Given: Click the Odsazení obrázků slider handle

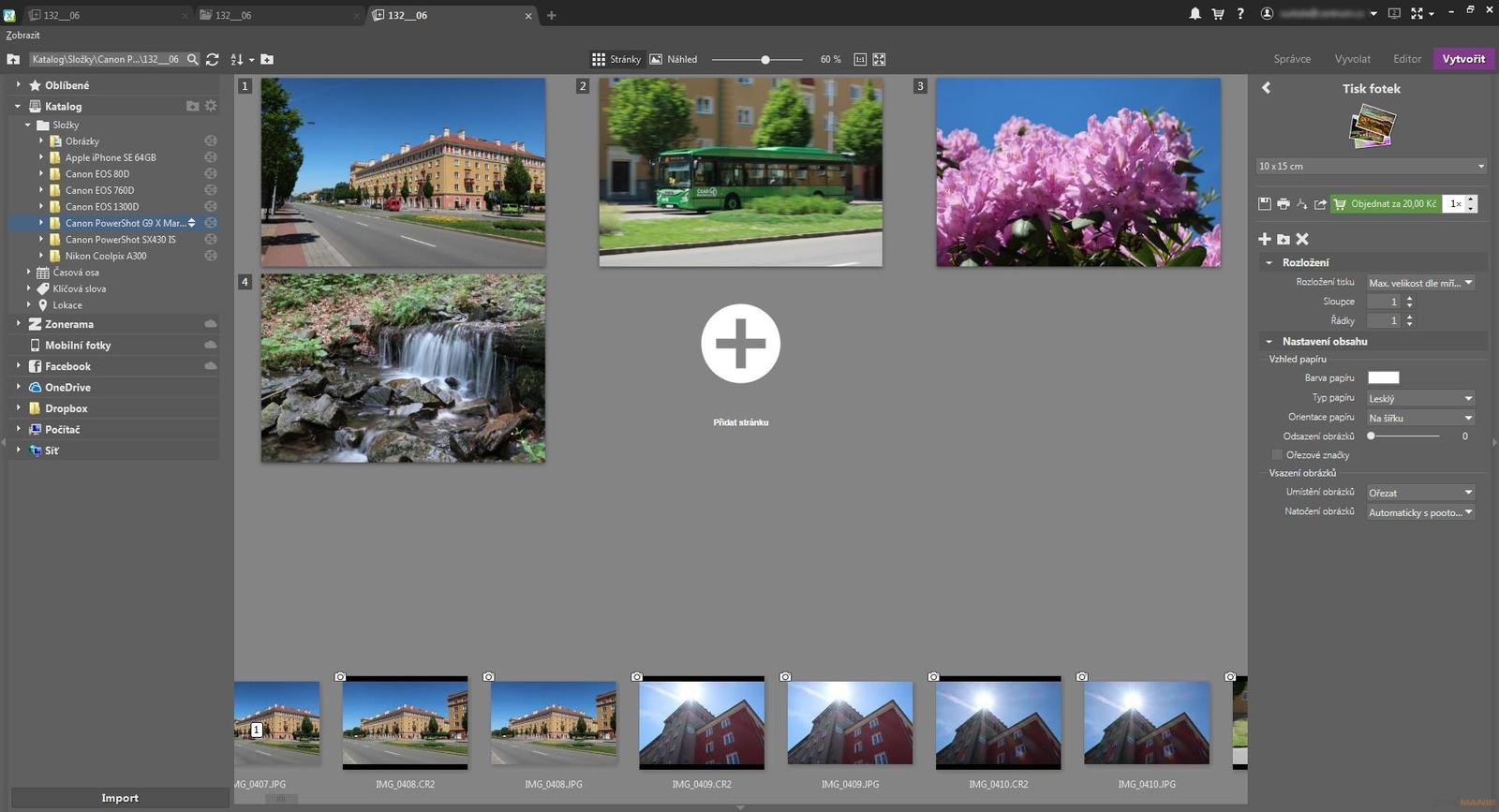Looking at the screenshot, I should pyautogui.click(x=1371, y=436).
